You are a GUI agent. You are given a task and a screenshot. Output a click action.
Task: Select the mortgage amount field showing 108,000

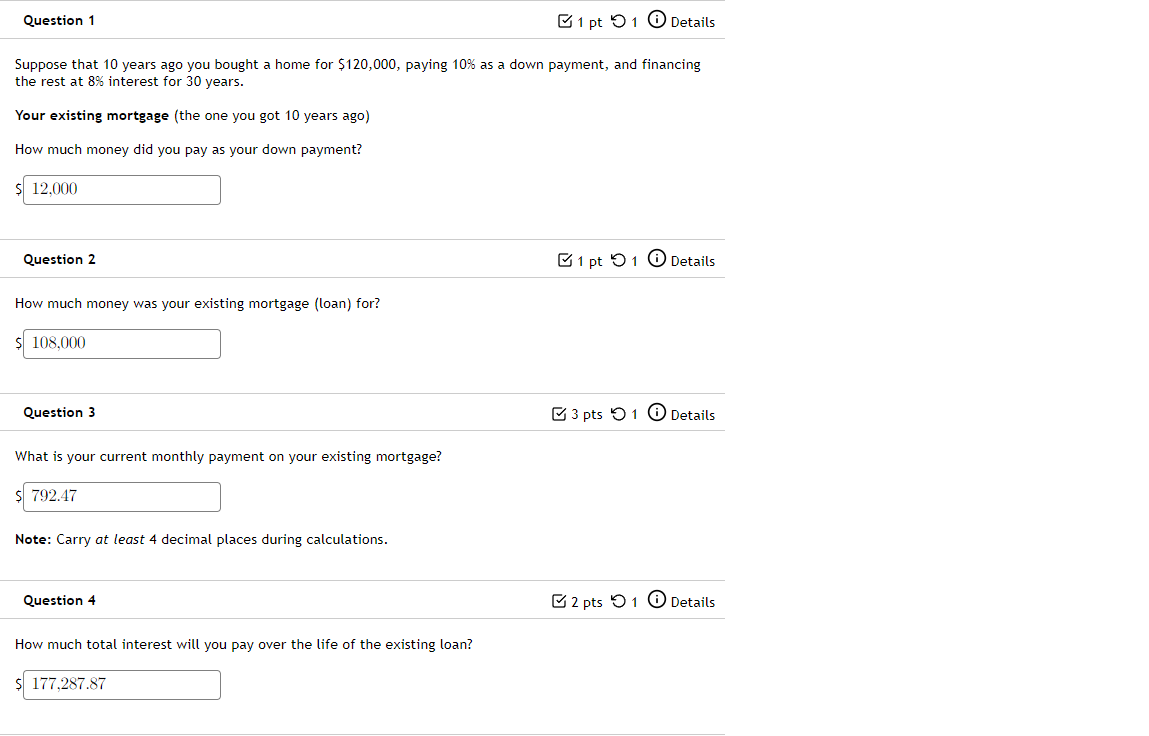click(121, 343)
